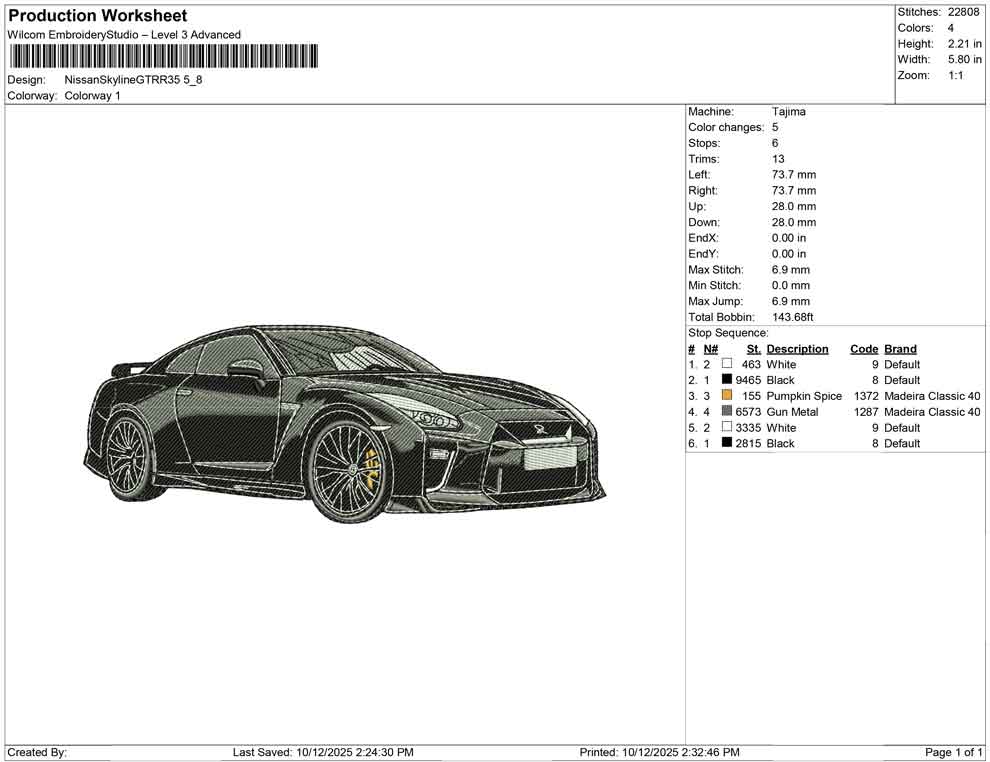This screenshot has height=762, width=990.
Task: Click the 'Stop Sequence:' heading
Action: point(728,333)
